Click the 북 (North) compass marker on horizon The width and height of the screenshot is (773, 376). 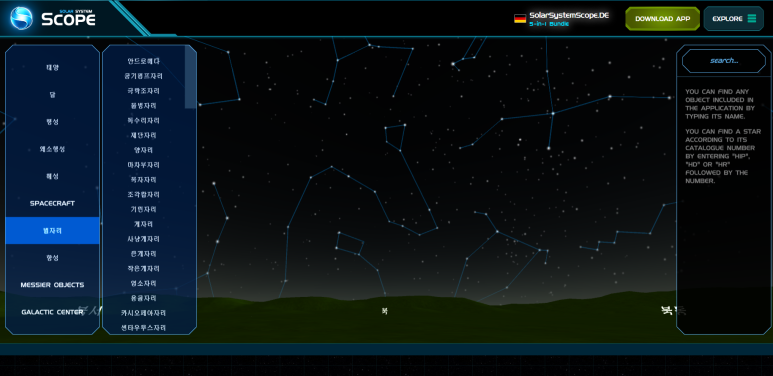[x=385, y=311]
